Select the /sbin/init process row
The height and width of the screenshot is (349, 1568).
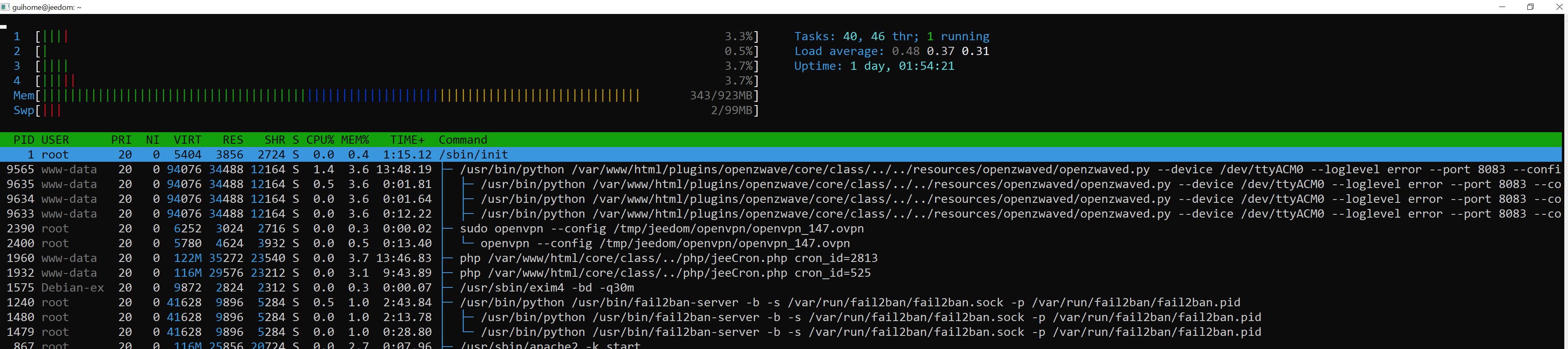[x=782, y=154]
